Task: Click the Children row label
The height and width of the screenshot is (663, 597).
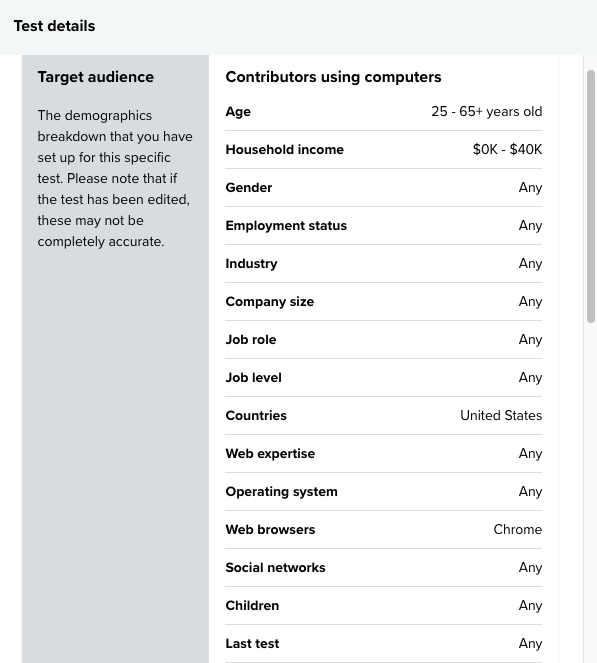Action: coord(252,605)
